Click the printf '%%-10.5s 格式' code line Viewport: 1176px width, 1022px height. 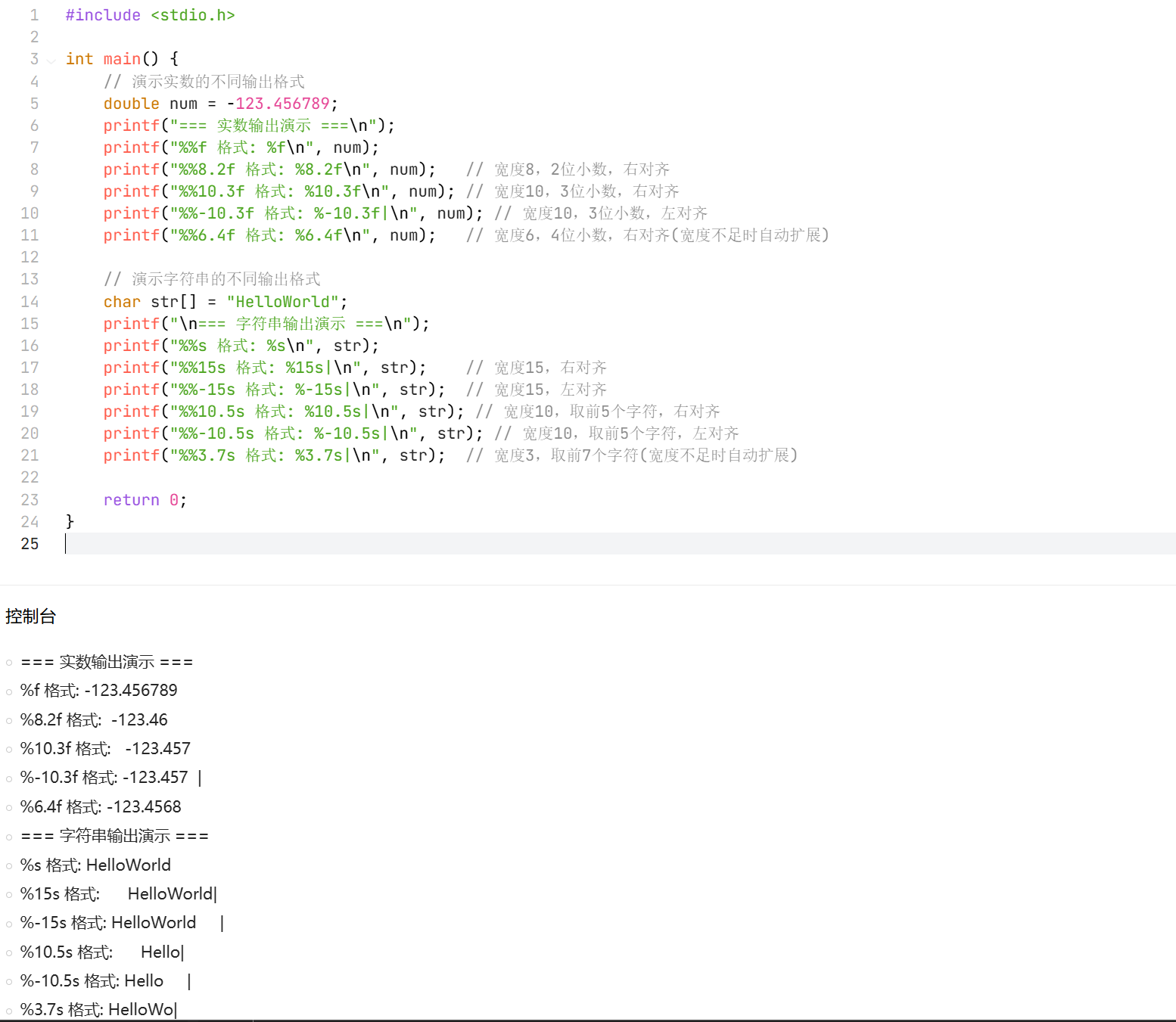pyautogui.click(x=294, y=433)
